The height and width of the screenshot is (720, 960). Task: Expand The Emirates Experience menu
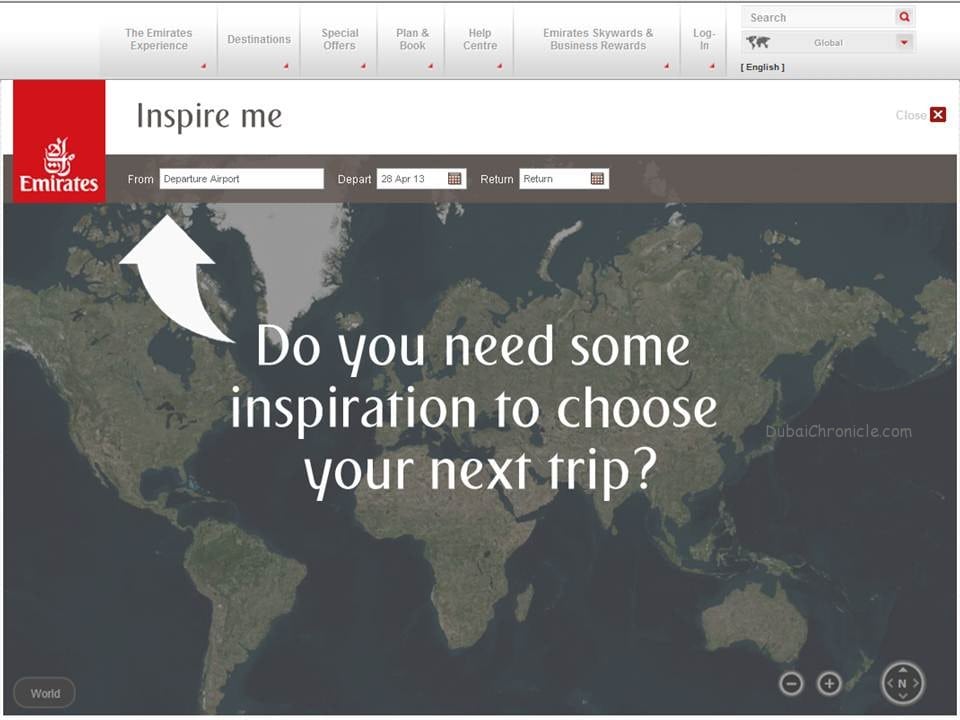tap(159, 40)
